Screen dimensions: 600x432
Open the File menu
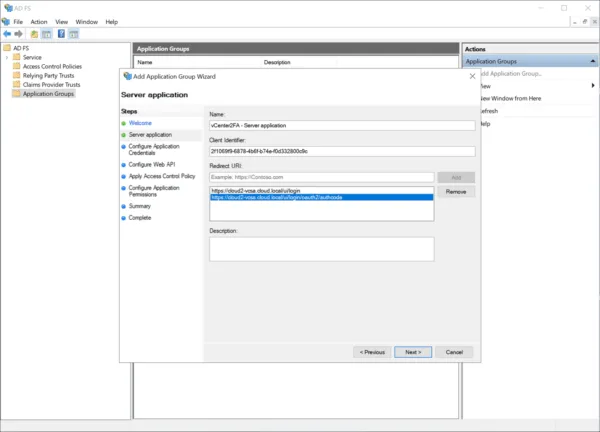[x=18, y=22]
